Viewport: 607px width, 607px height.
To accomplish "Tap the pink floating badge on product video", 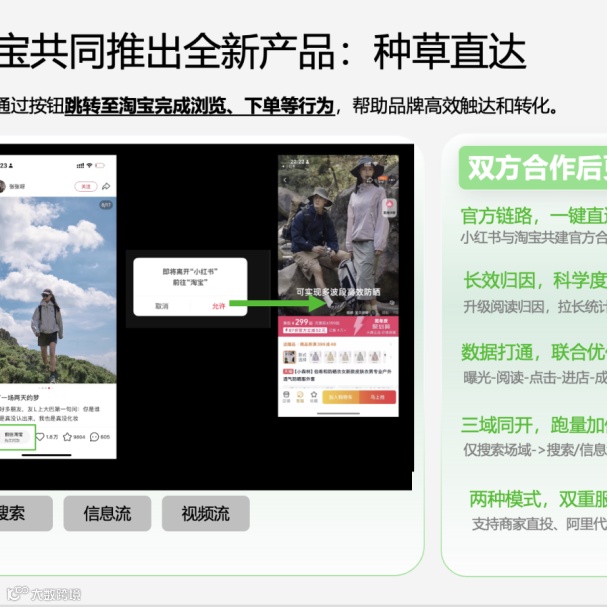I will pos(389,207).
